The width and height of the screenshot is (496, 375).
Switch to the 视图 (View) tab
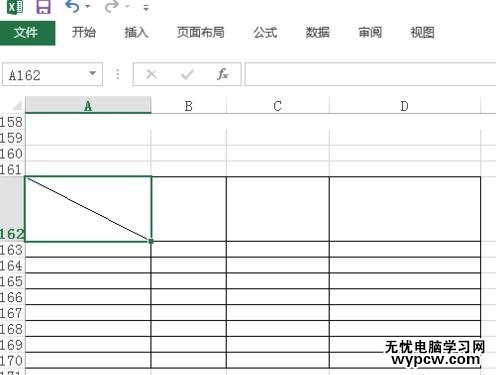point(422,33)
